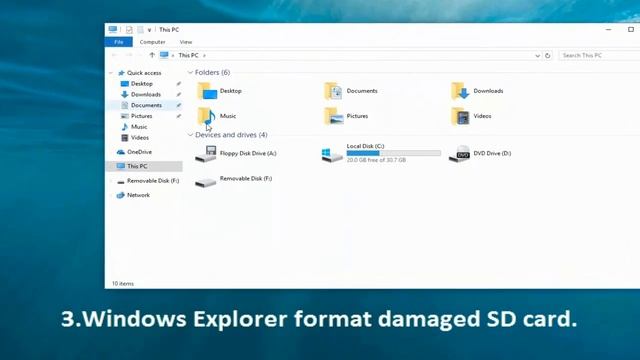Open the Computer ribbon tab

point(152,42)
